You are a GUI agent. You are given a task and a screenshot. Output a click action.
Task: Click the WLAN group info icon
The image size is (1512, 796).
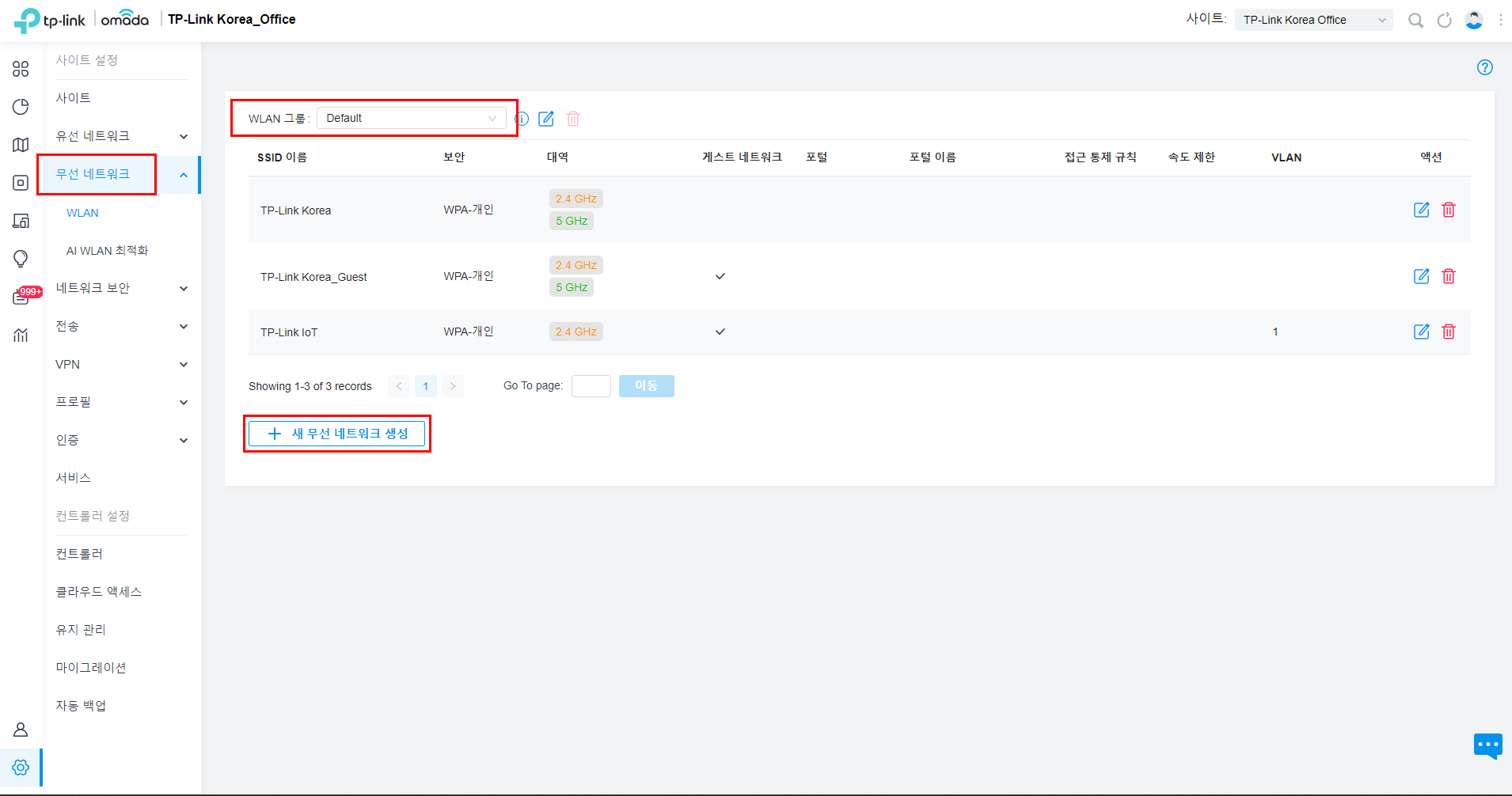click(522, 119)
